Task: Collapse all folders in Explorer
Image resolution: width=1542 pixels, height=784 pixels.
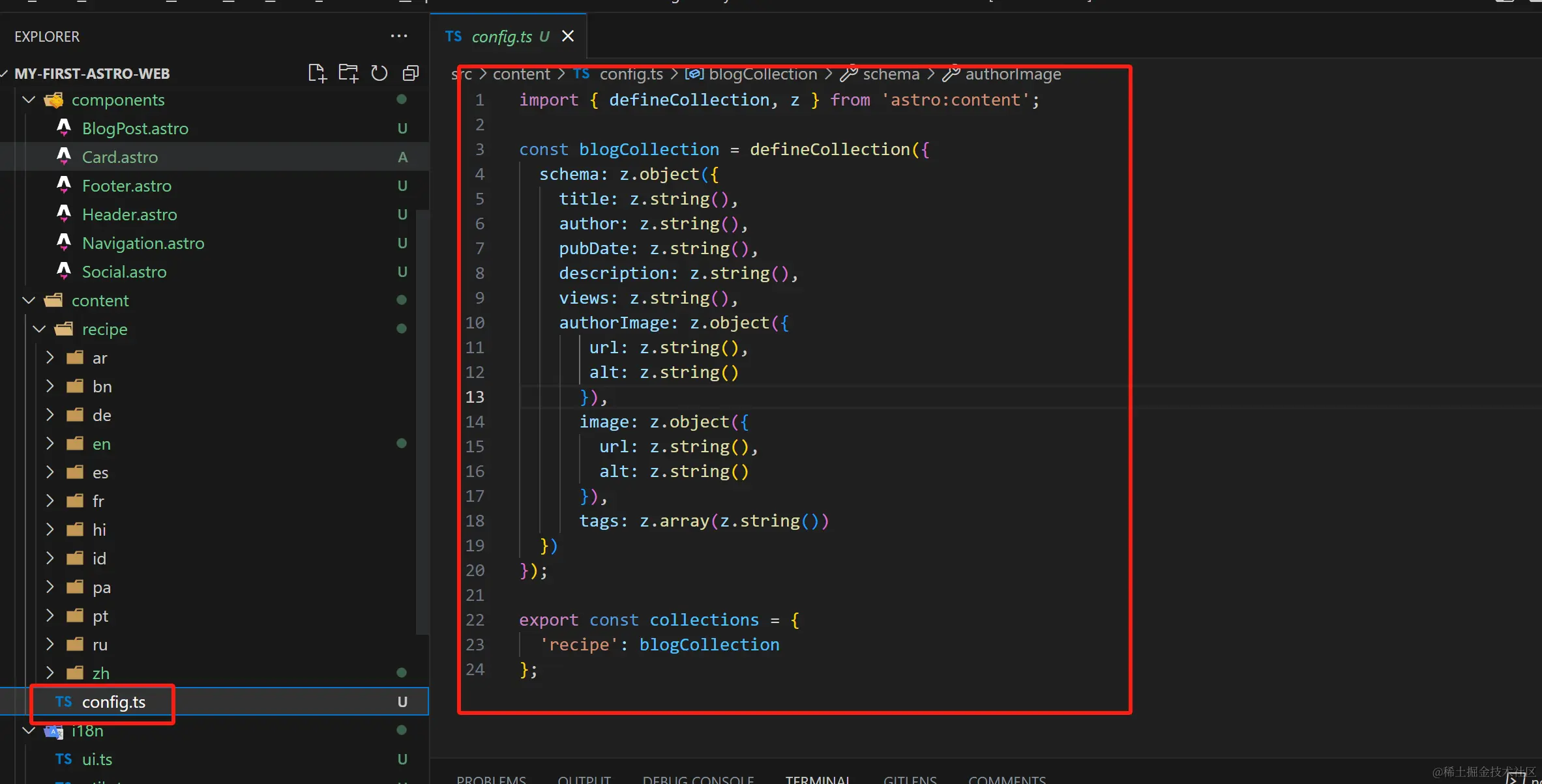Action: coord(411,73)
